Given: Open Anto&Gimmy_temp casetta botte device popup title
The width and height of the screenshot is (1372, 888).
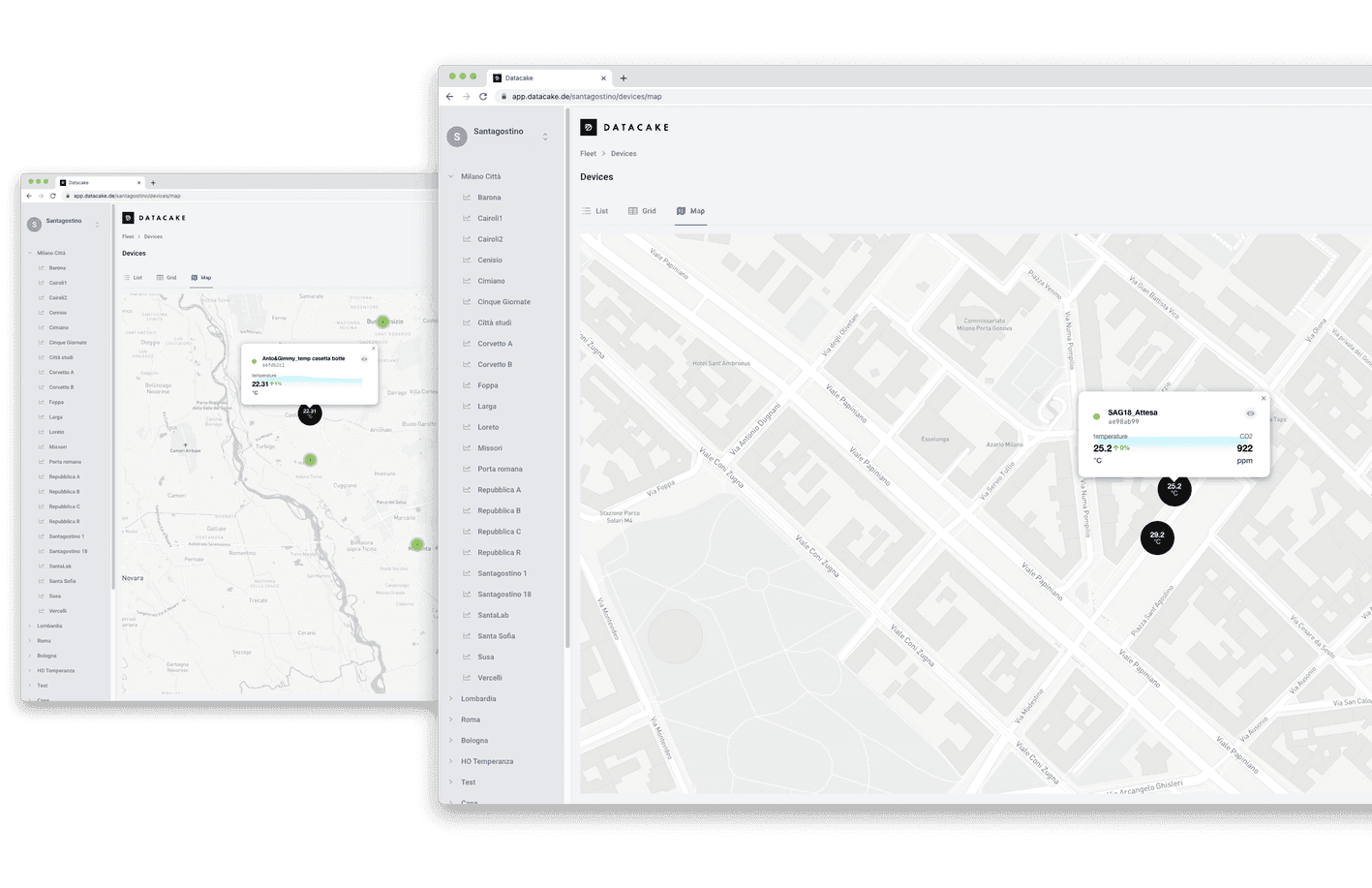Looking at the screenshot, I should pos(303,358).
